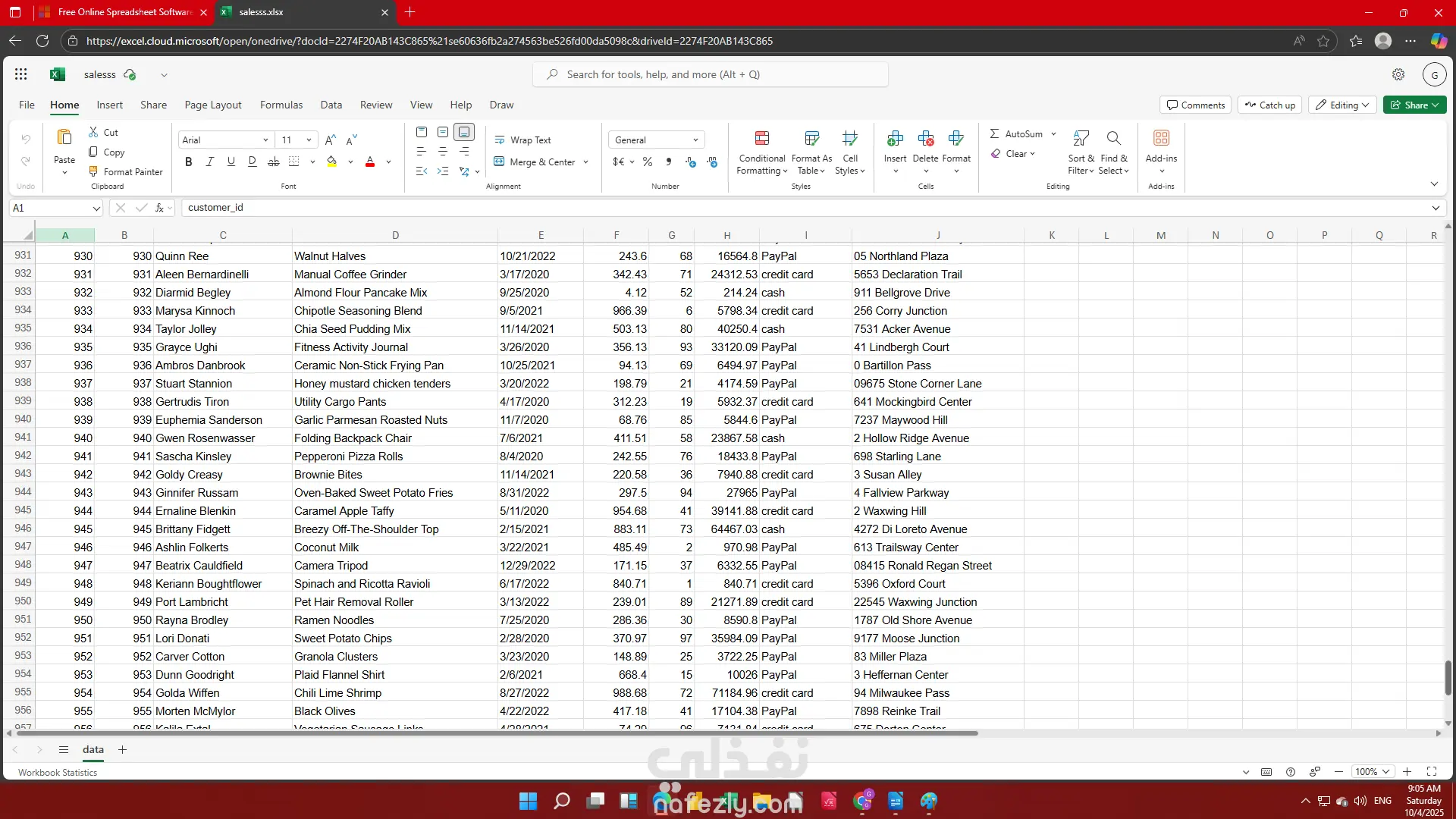This screenshot has width=1456, height=819.
Task: Click the Format Painter icon
Action: [x=93, y=171]
